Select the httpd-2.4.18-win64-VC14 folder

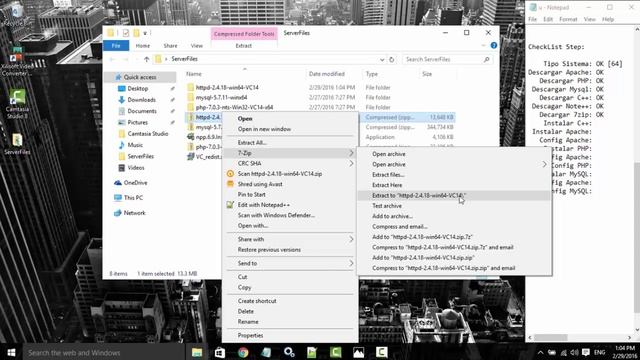coord(227,88)
